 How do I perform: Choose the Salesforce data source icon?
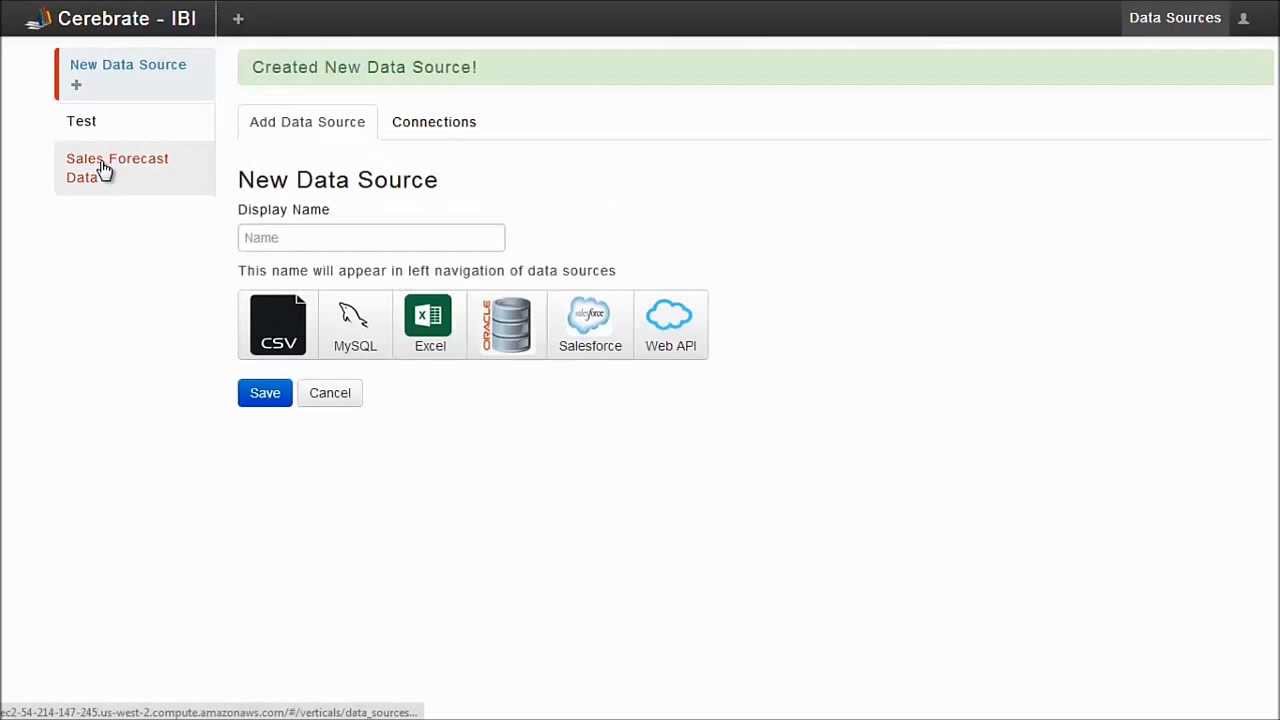tap(590, 325)
